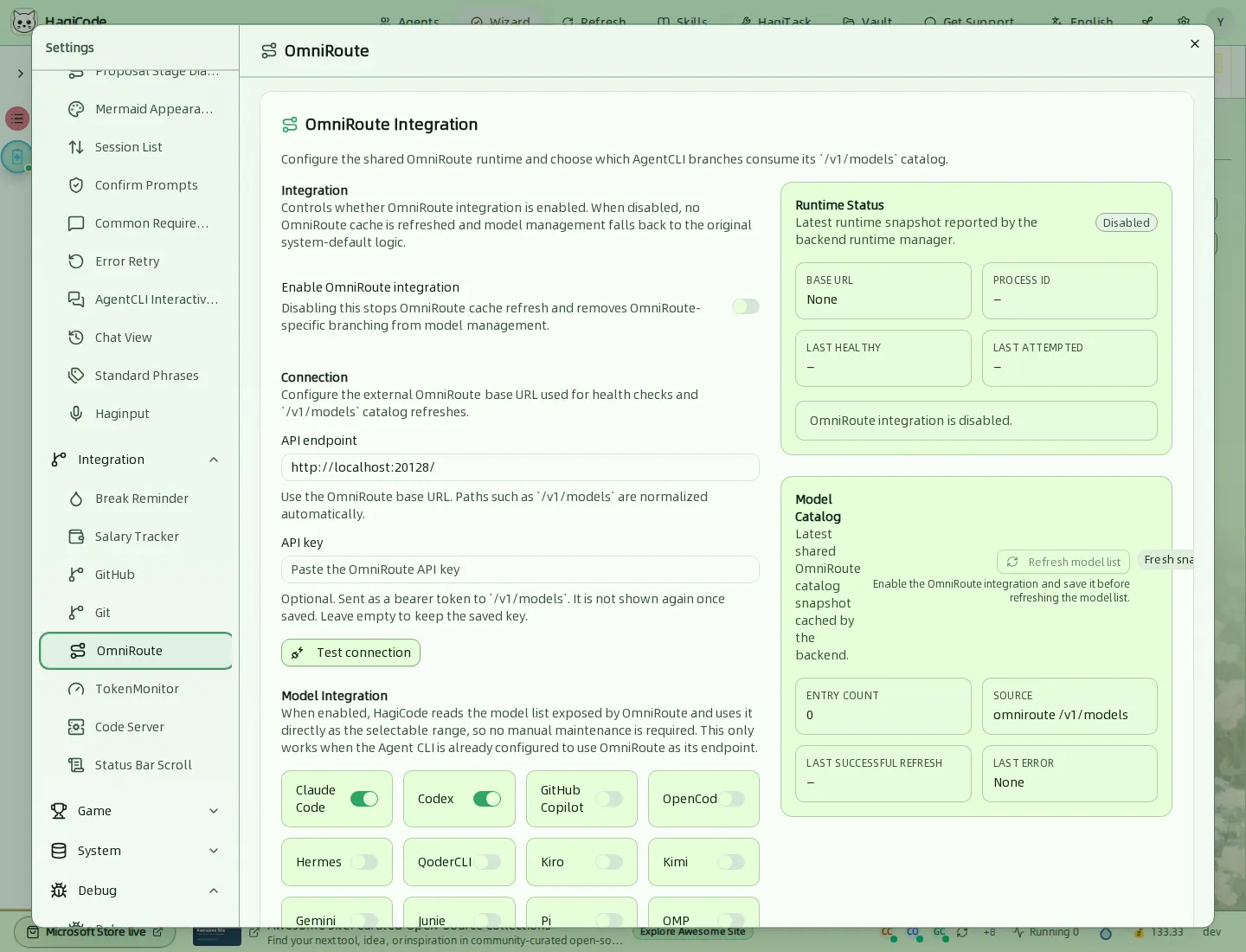Open the OmniRoute settings page
The width and height of the screenshot is (1246, 952).
[x=136, y=651]
